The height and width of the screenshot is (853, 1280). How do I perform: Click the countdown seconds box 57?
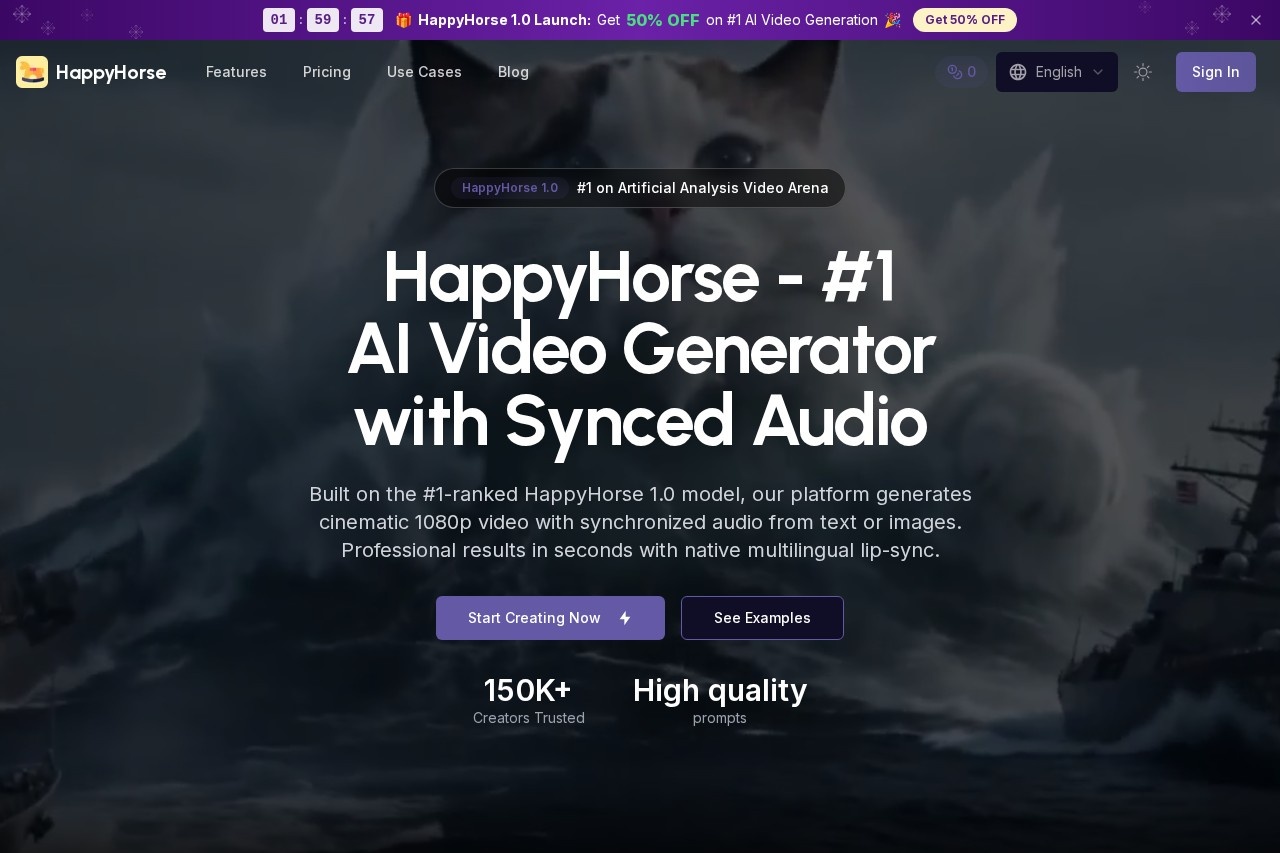(367, 20)
